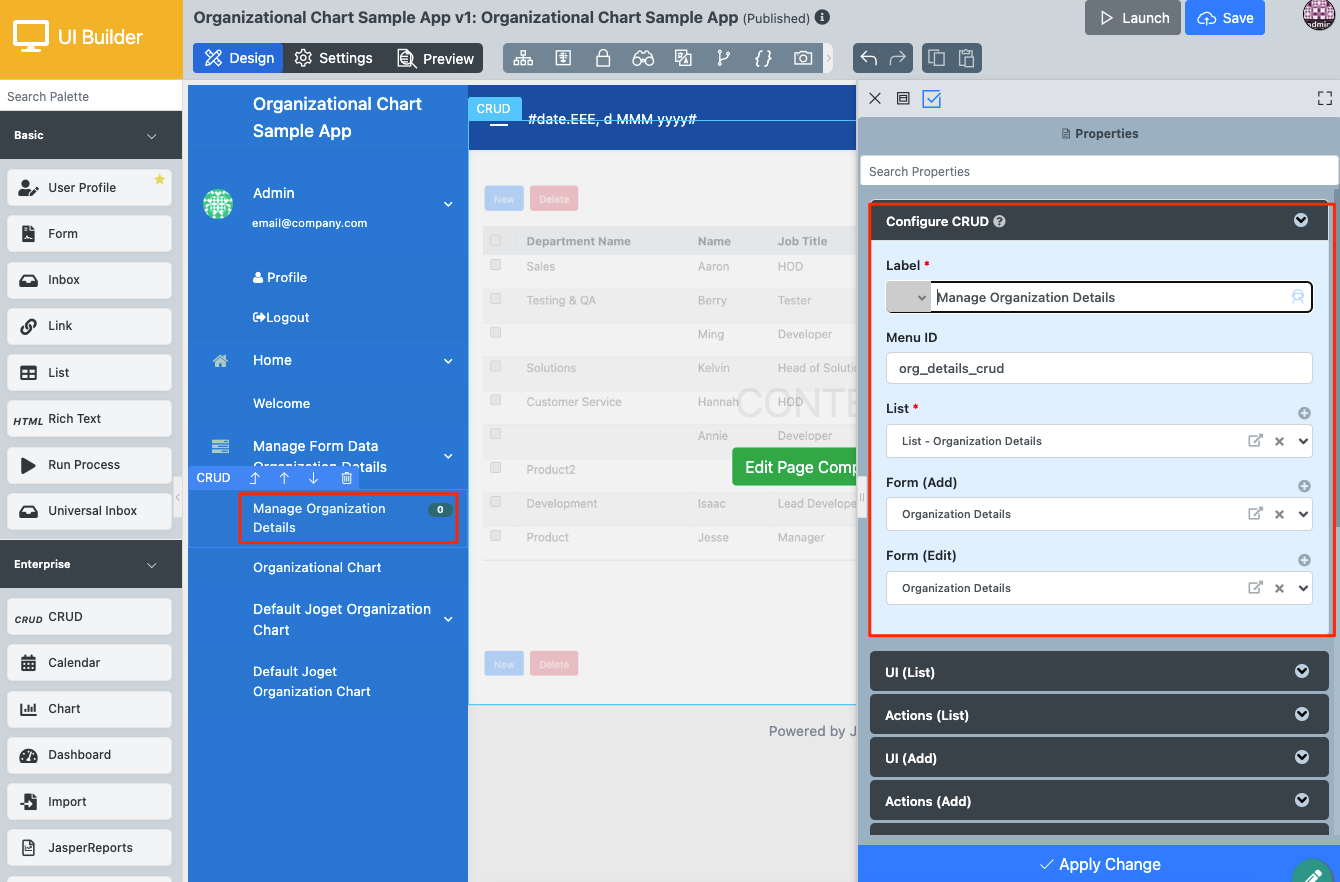The height and width of the screenshot is (882, 1340).
Task: Click the Menu ID input field
Action: pos(1098,368)
